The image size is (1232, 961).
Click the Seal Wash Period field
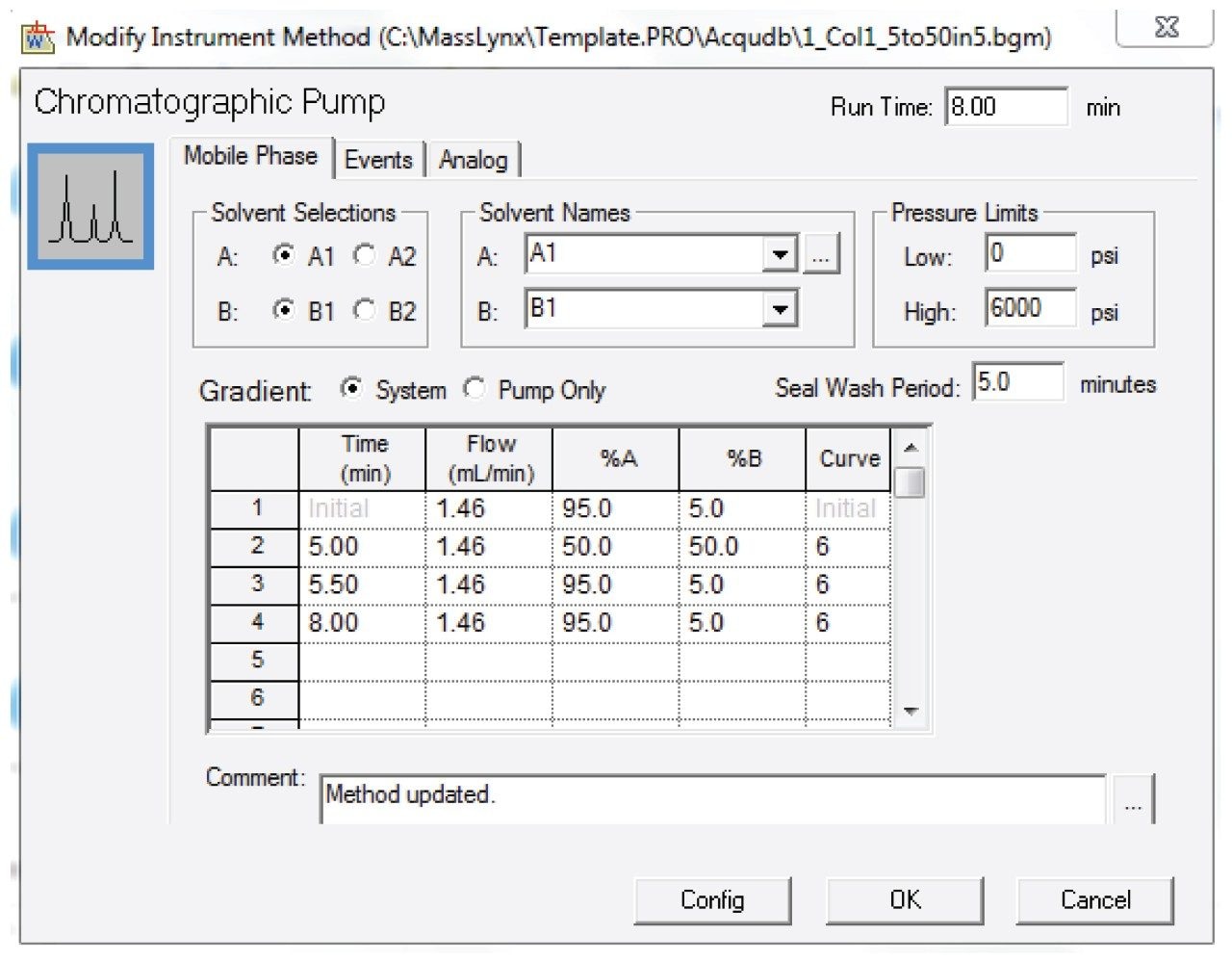[x=1017, y=383]
